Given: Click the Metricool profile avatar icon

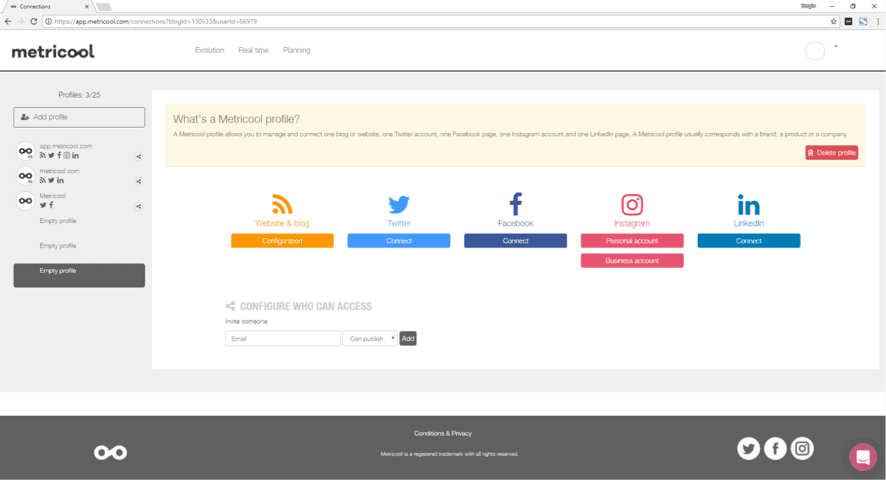Looking at the screenshot, I should (25, 201).
